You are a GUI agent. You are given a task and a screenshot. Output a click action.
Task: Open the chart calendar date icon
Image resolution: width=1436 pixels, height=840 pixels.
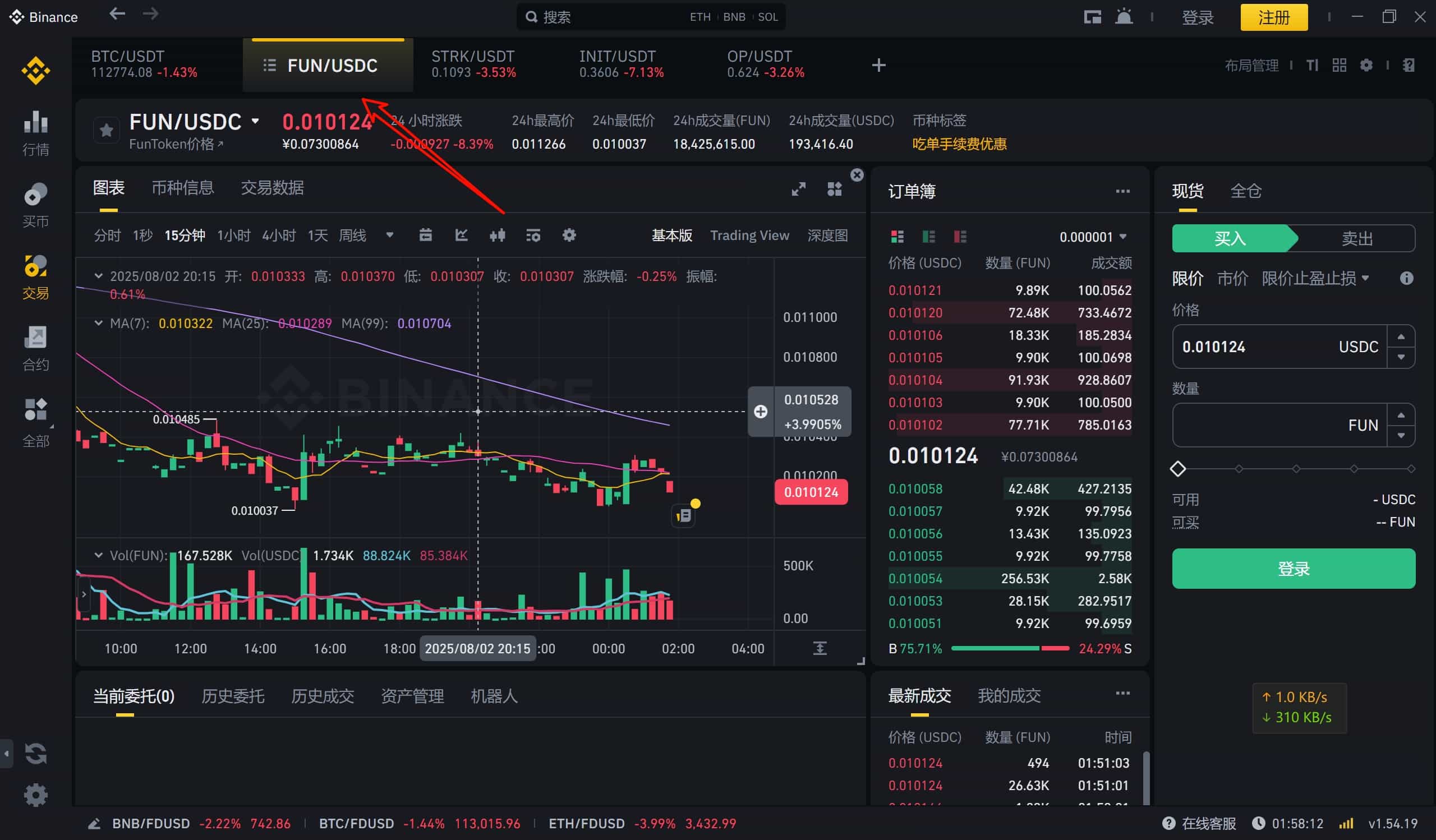pyautogui.click(x=425, y=235)
